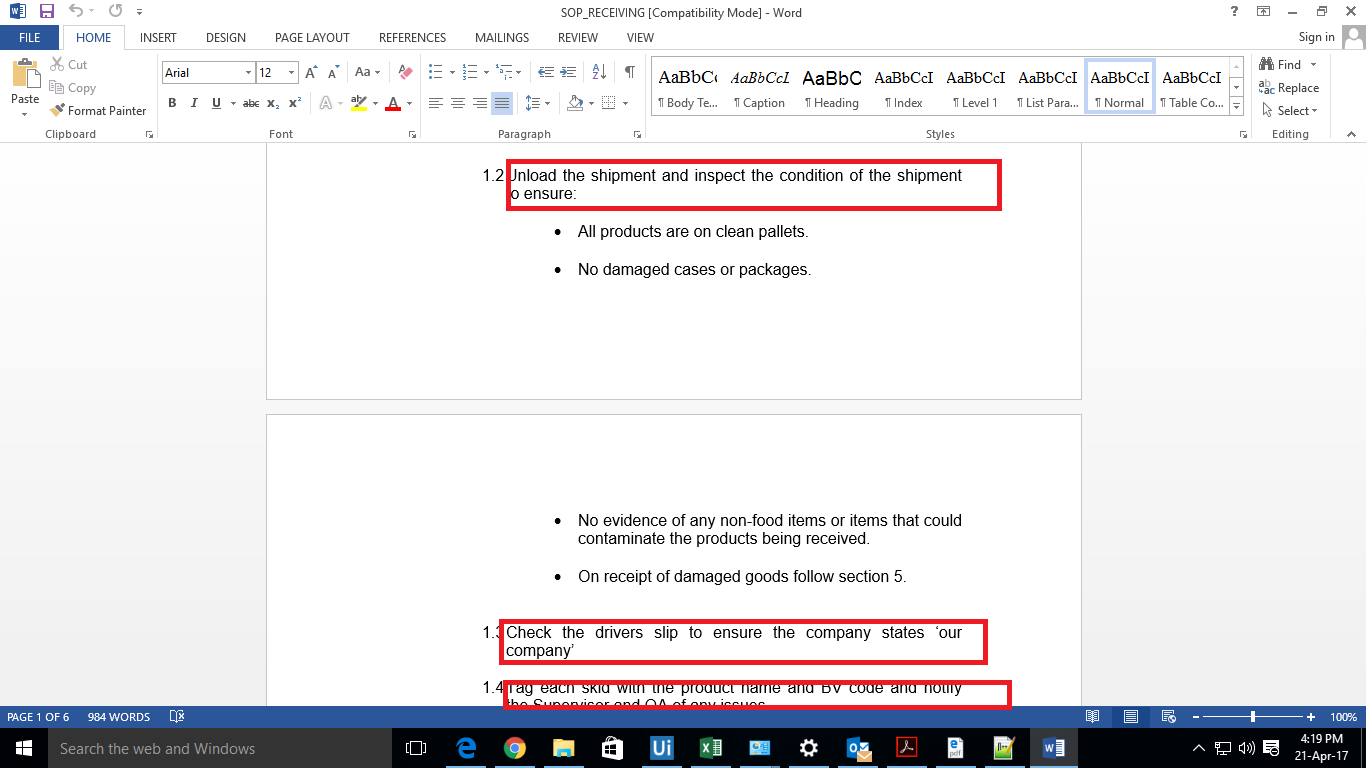
Task: Open the font size dropdown
Action: click(291, 72)
